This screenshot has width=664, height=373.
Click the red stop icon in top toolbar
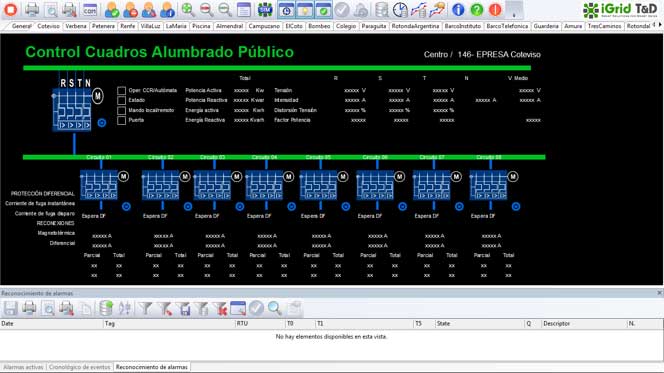pos(11,10)
